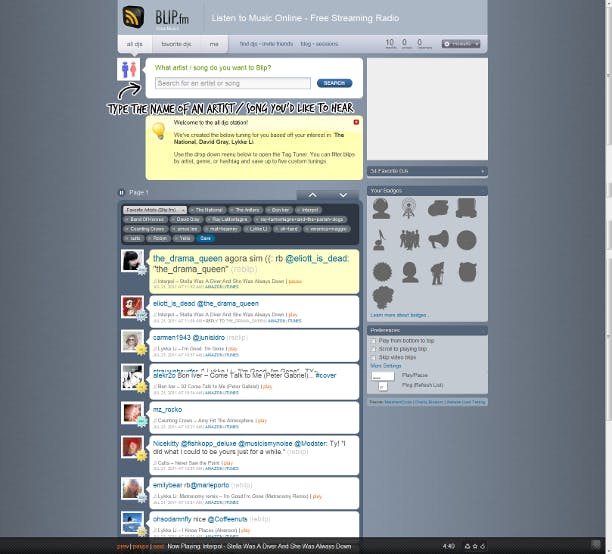Click the pause icon beside Page 1
This screenshot has height=554, width=612.
tap(121, 192)
